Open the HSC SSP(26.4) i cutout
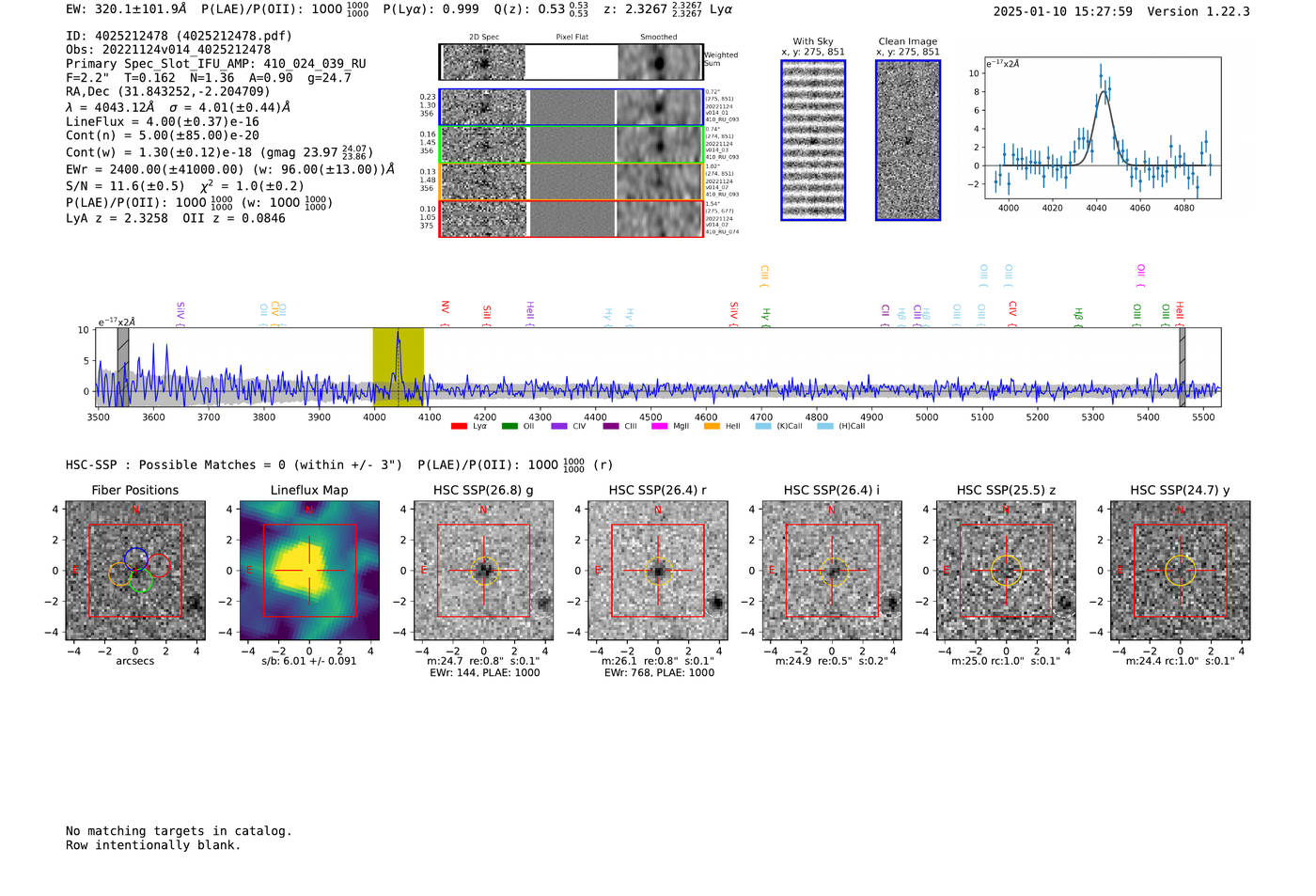The image size is (1316, 896). 832,571
